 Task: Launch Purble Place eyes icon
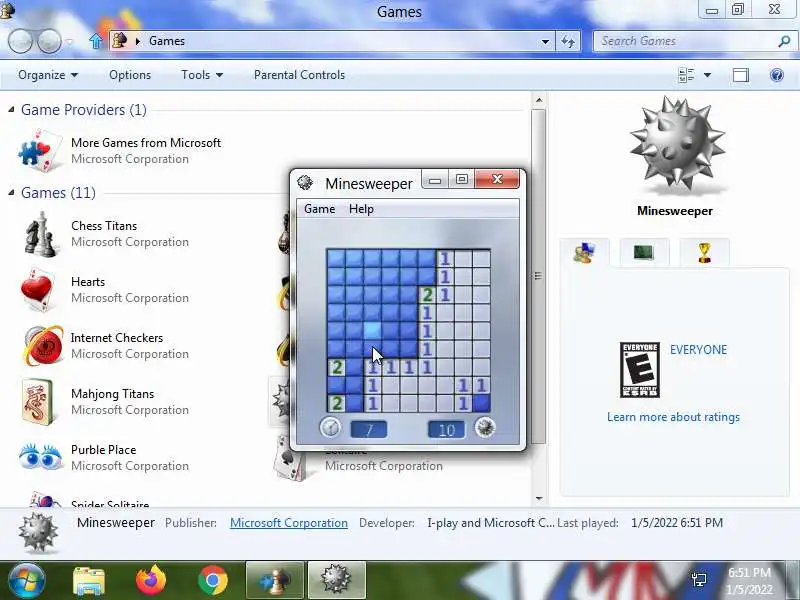pos(41,456)
